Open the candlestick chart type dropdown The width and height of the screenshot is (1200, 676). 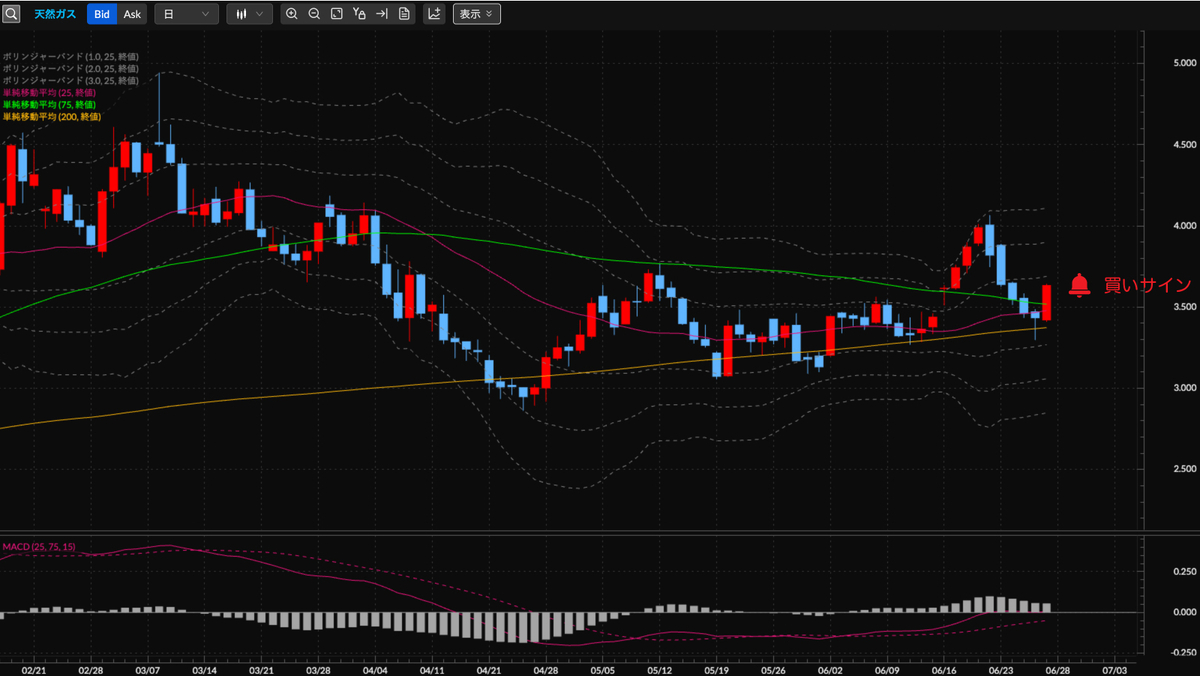(249, 14)
